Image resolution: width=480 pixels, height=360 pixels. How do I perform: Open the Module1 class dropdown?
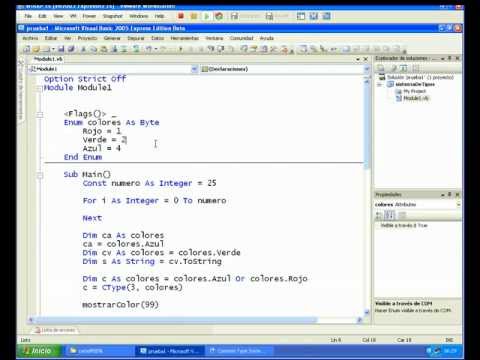[x=194, y=69]
